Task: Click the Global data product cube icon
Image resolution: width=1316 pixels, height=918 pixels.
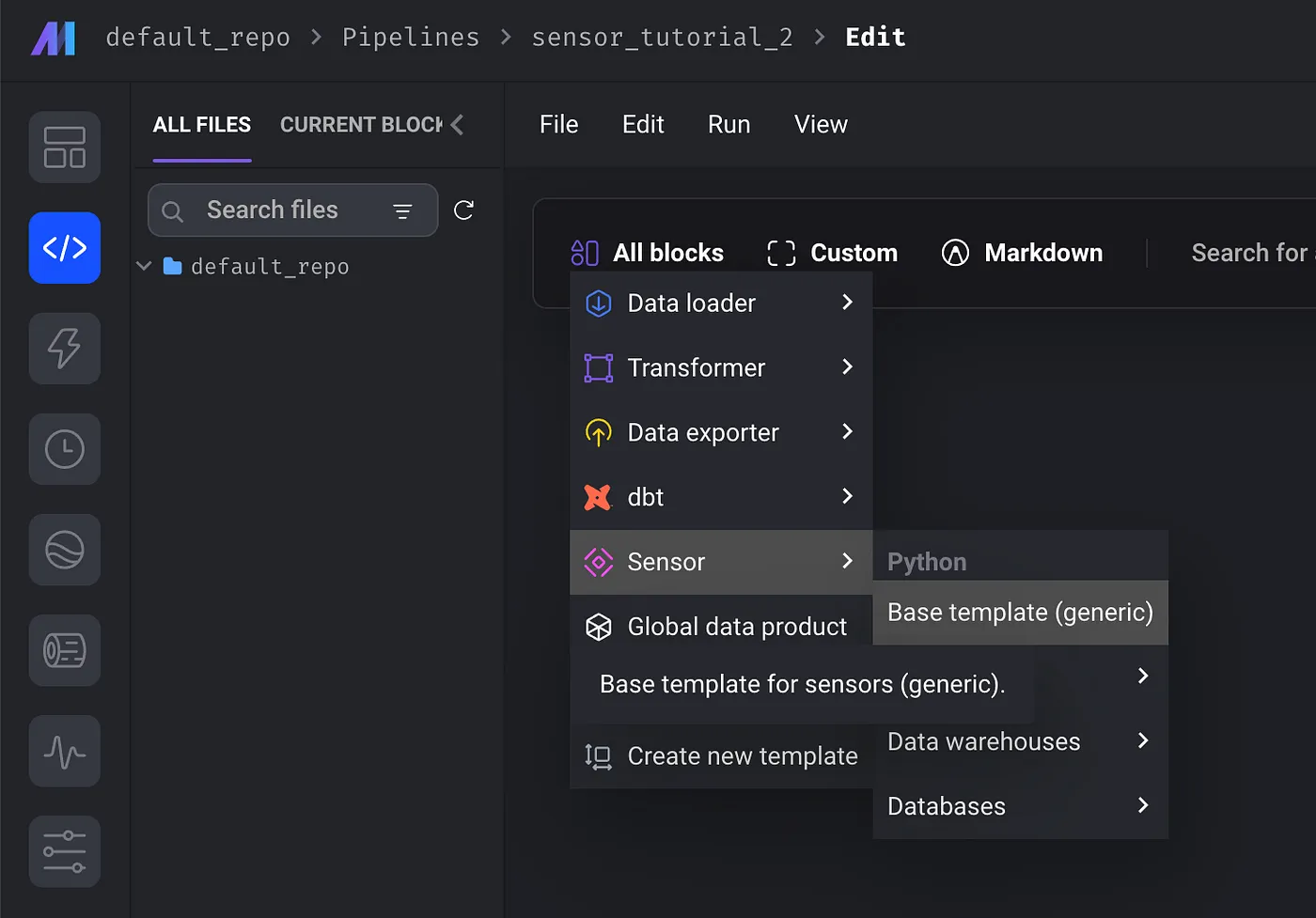Action: pyautogui.click(x=599, y=627)
